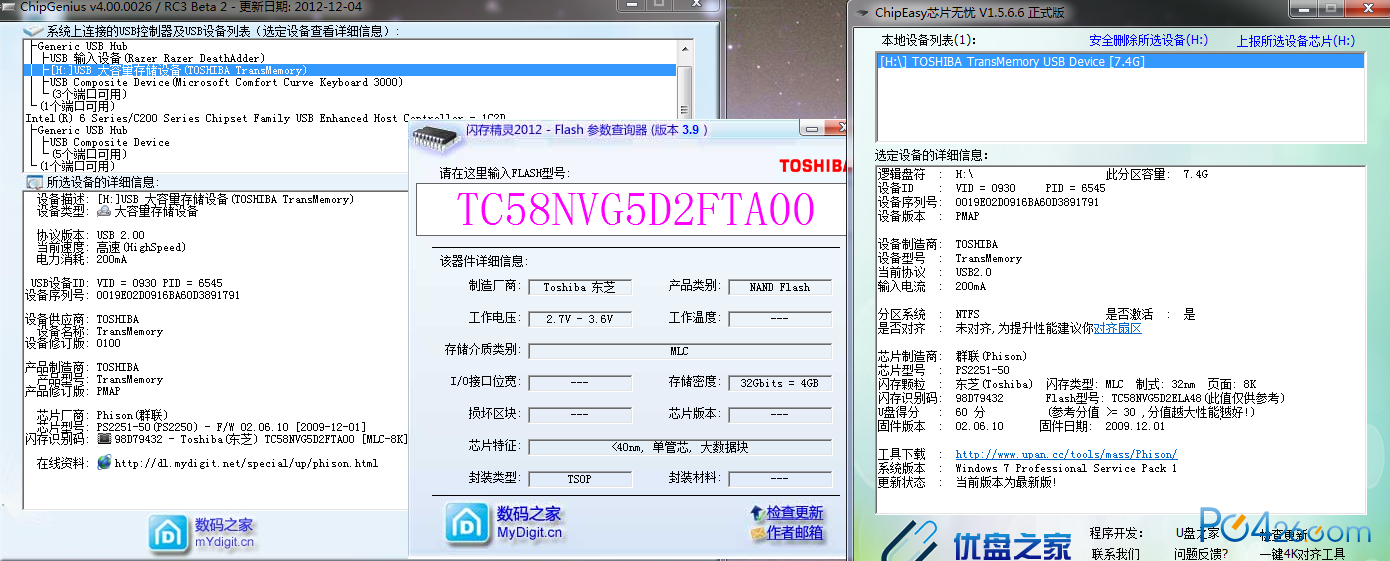Click the globe icon beside the mydigit URL
Image resolution: width=1390 pixels, height=561 pixels.
point(104,463)
